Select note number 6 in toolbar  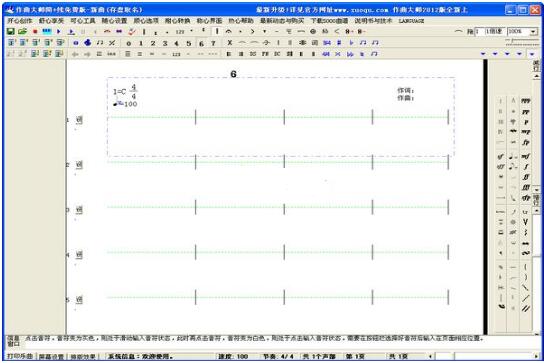point(201,43)
